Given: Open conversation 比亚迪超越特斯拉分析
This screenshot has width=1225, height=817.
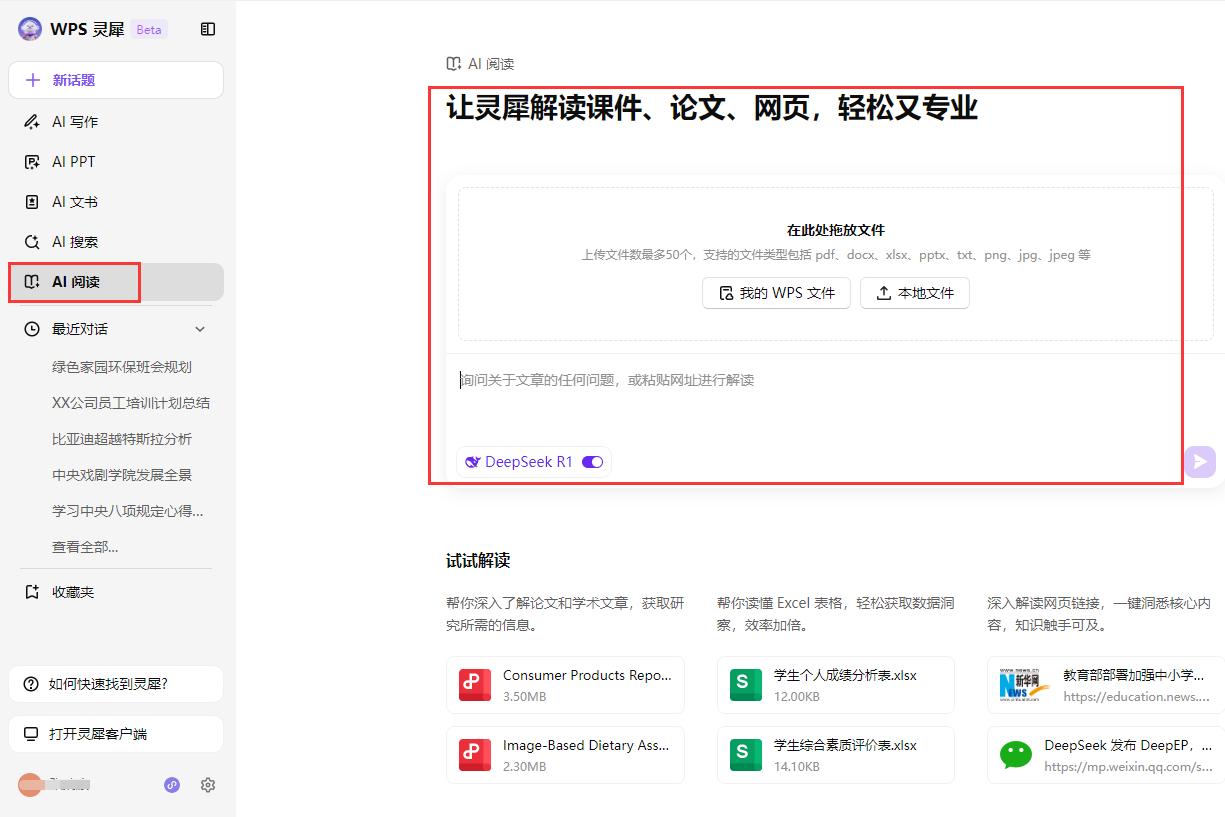Looking at the screenshot, I should pos(122,439).
